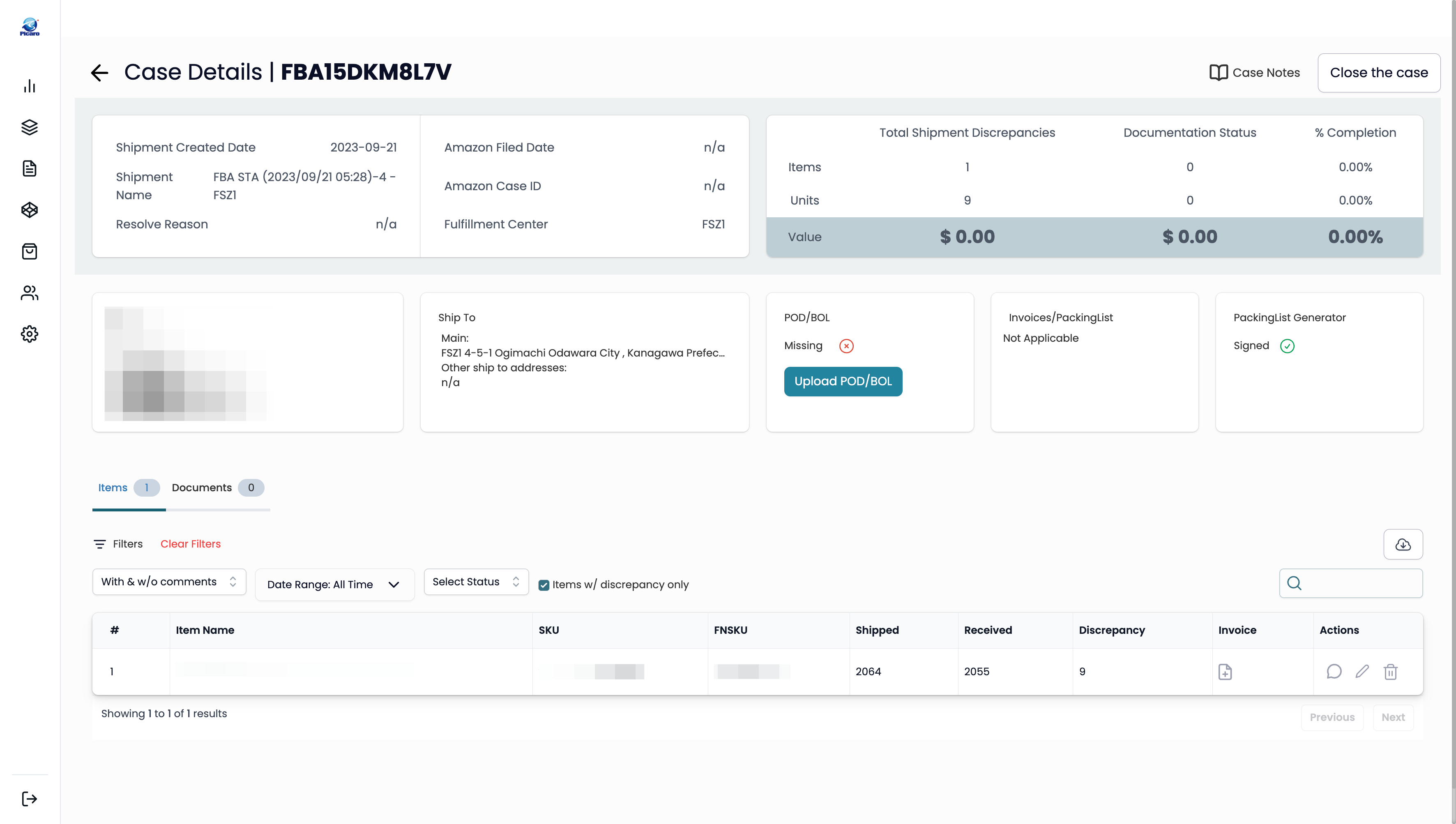1456x824 pixels.
Task: Click the Next pagination button
Action: tap(1393, 717)
